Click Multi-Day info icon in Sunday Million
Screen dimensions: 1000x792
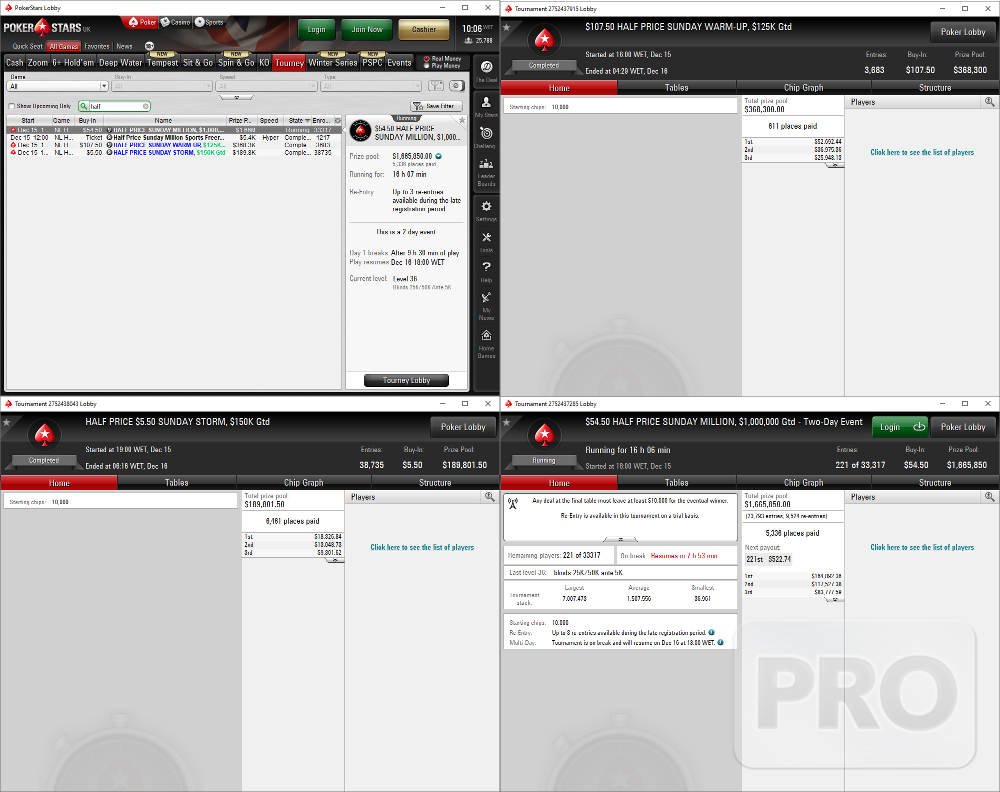pos(720,642)
